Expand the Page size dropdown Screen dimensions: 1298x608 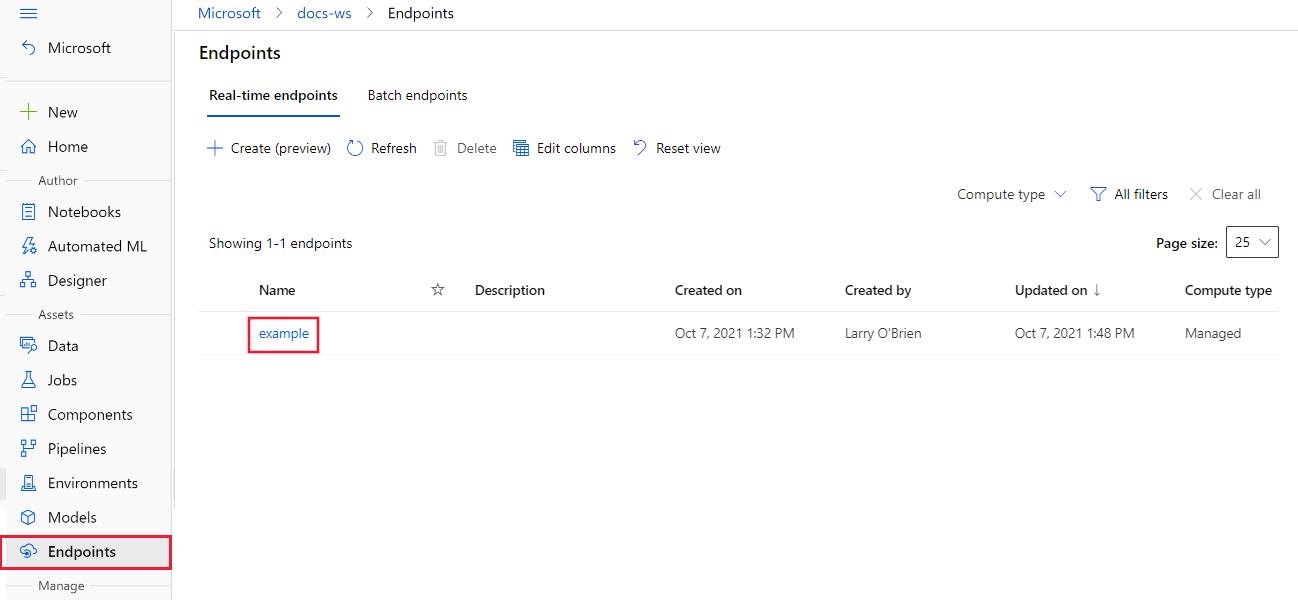tap(1252, 242)
